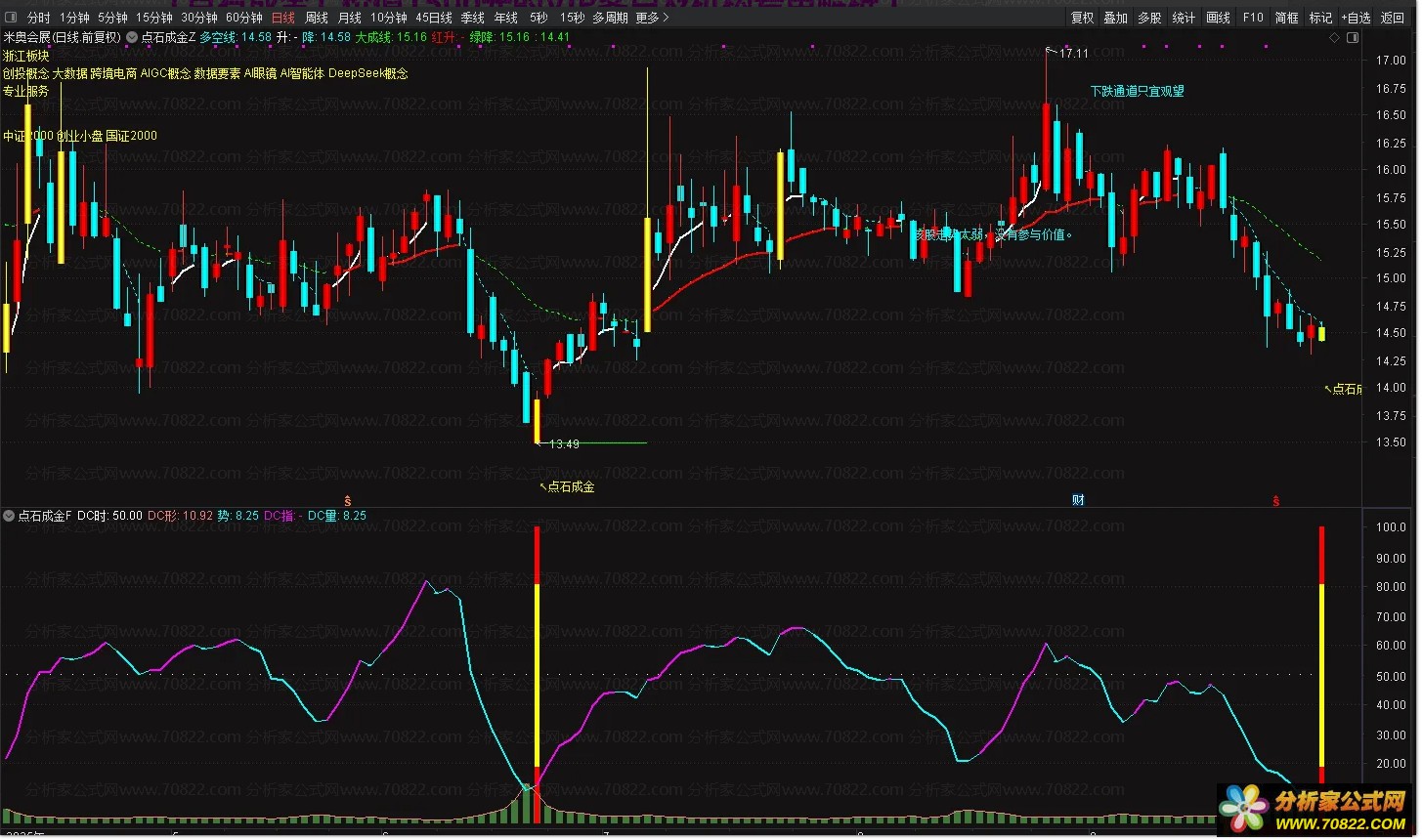Image resolution: width=1422 pixels, height=840 pixels.
Task: Click the diamond marker icon at top right
Action: coord(1335,37)
